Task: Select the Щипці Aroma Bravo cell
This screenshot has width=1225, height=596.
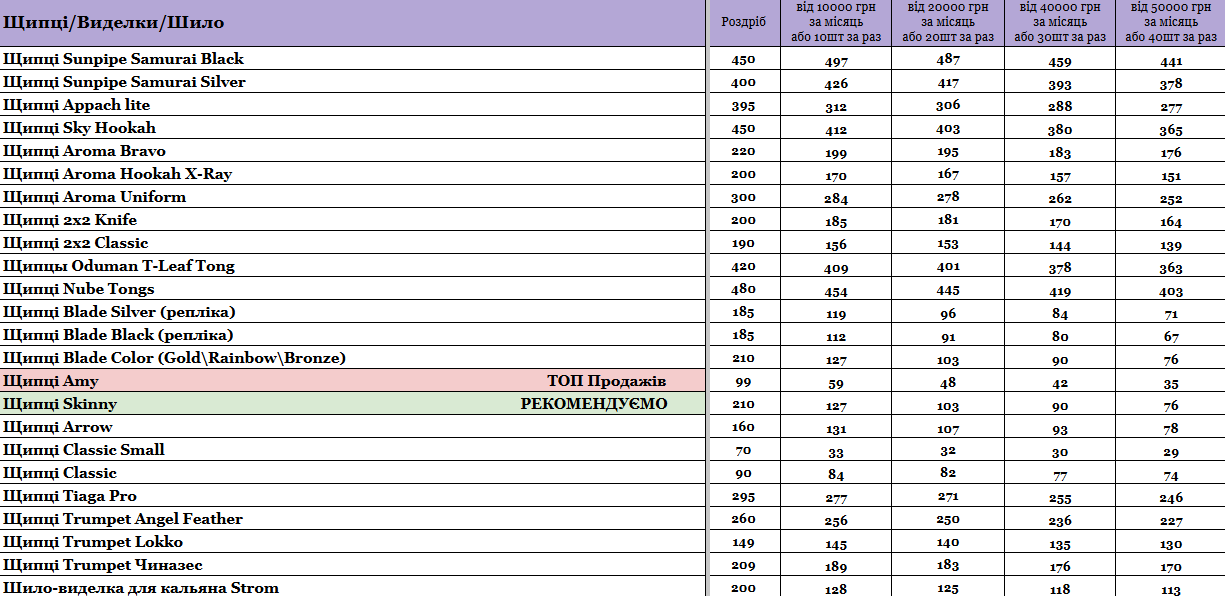Action: pos(353,151)
